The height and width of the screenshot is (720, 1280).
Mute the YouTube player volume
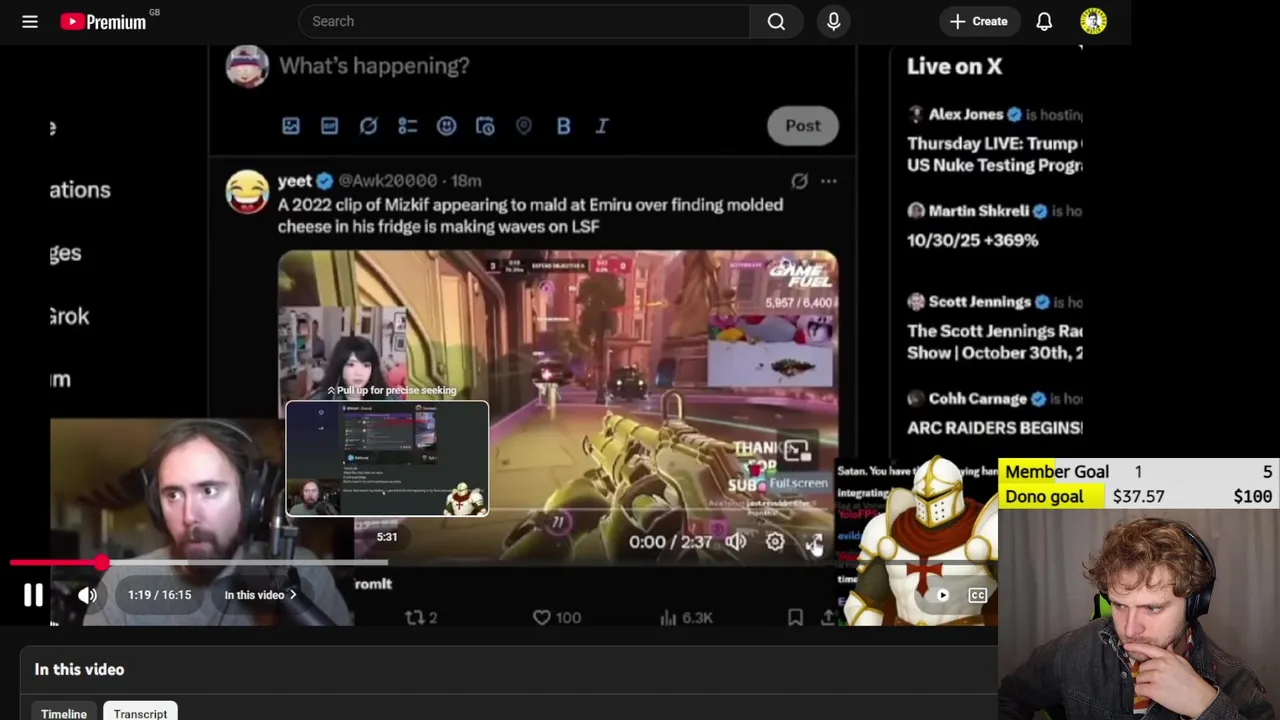point(88,595)
